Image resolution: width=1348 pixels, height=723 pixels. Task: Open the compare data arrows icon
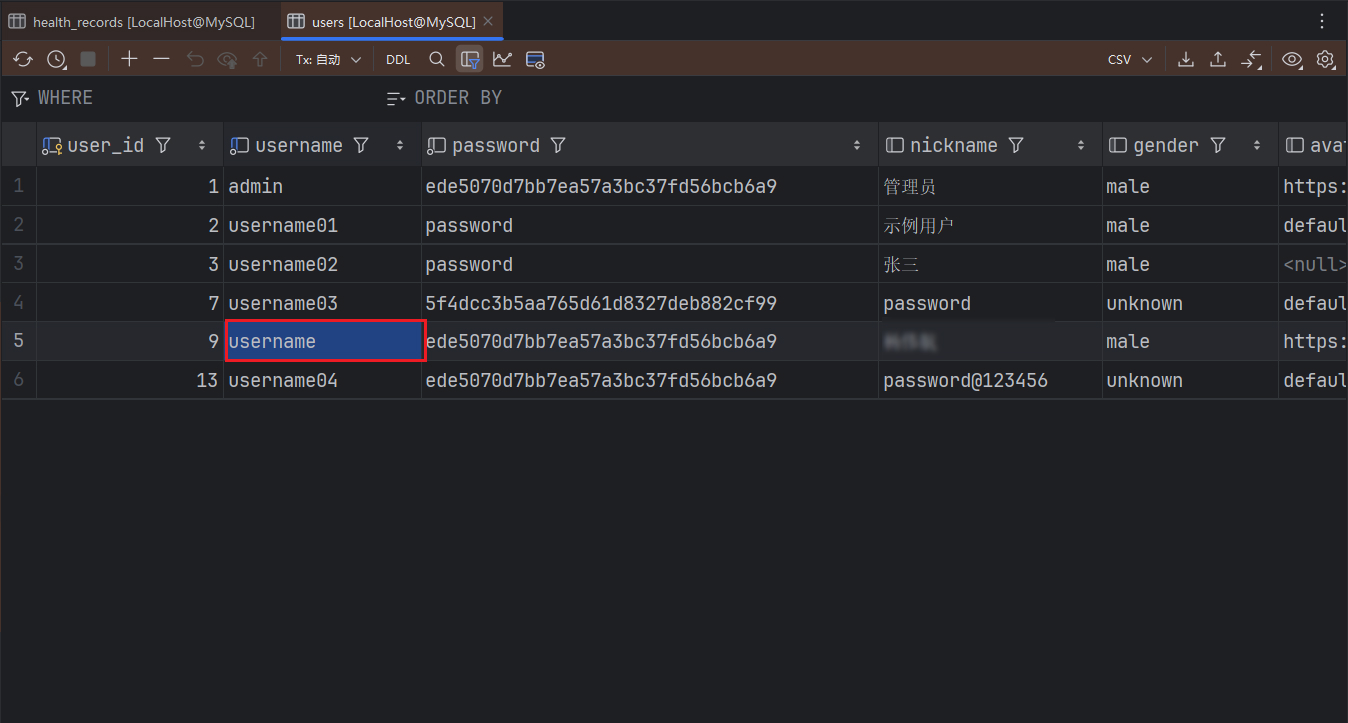(1251, 59)
